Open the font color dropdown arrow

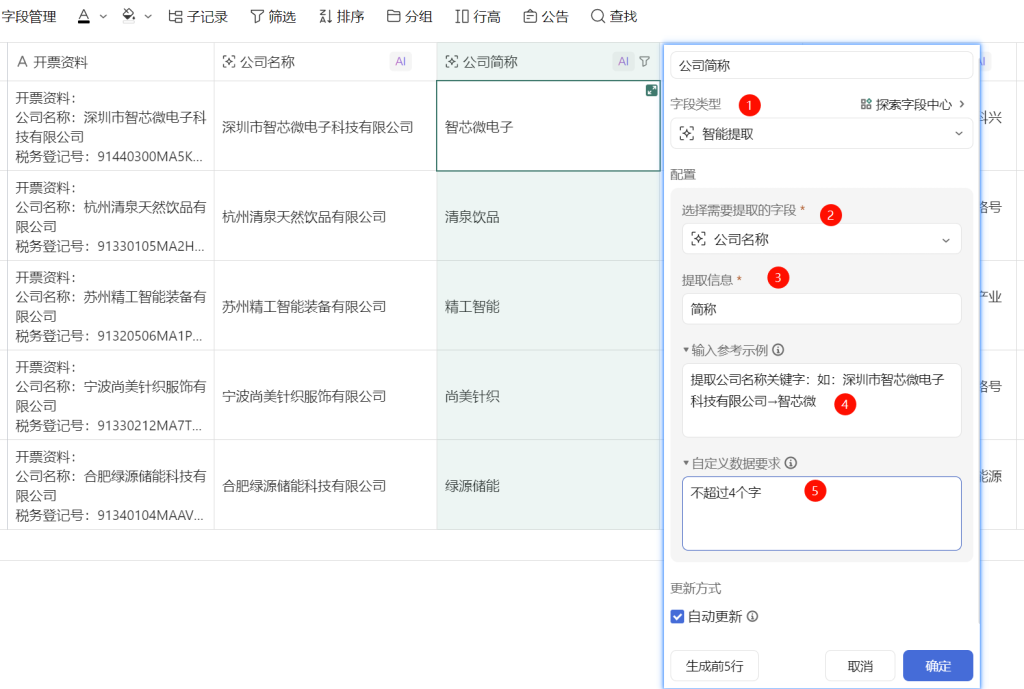(103, 17)
